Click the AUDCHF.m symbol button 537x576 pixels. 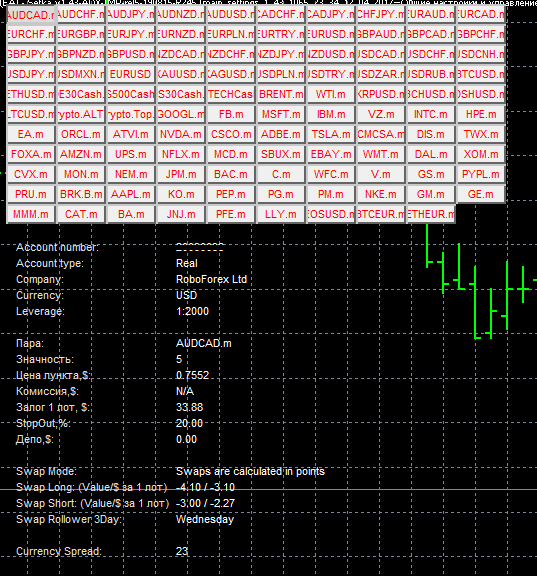pyautogui.click(x=81, y=15)
